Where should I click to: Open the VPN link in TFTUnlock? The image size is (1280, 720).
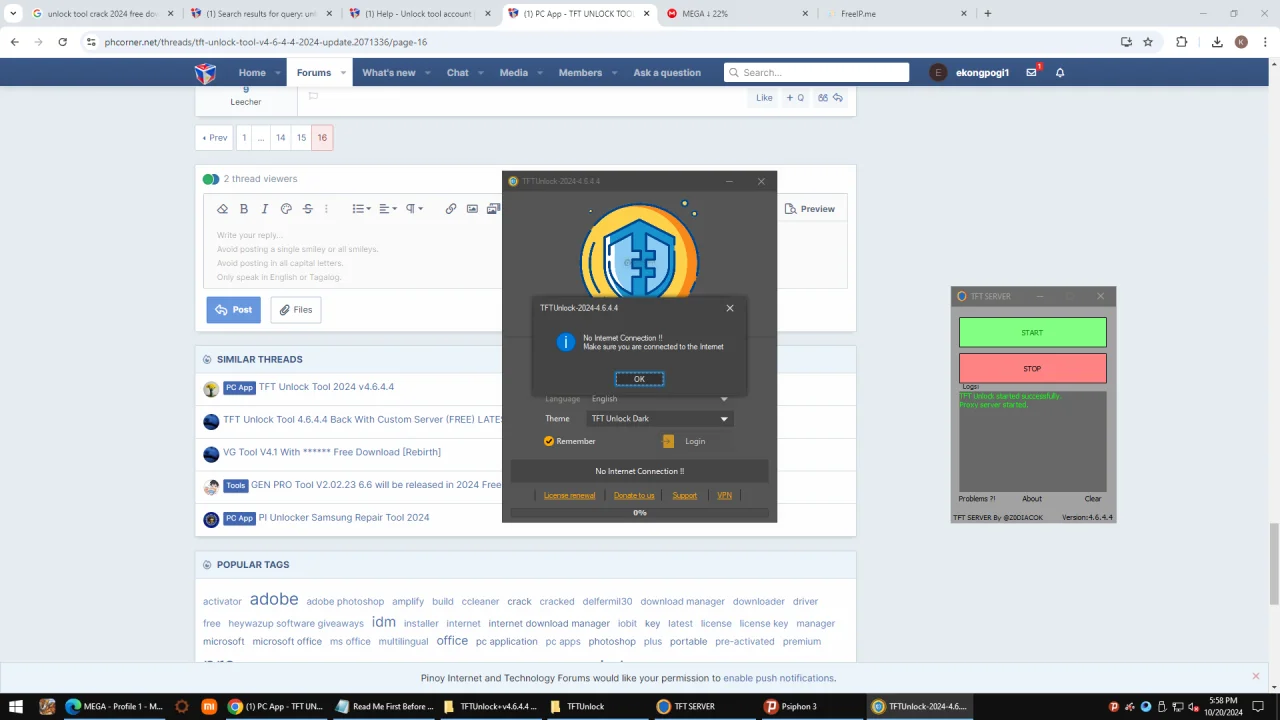[x=724, y=495]
